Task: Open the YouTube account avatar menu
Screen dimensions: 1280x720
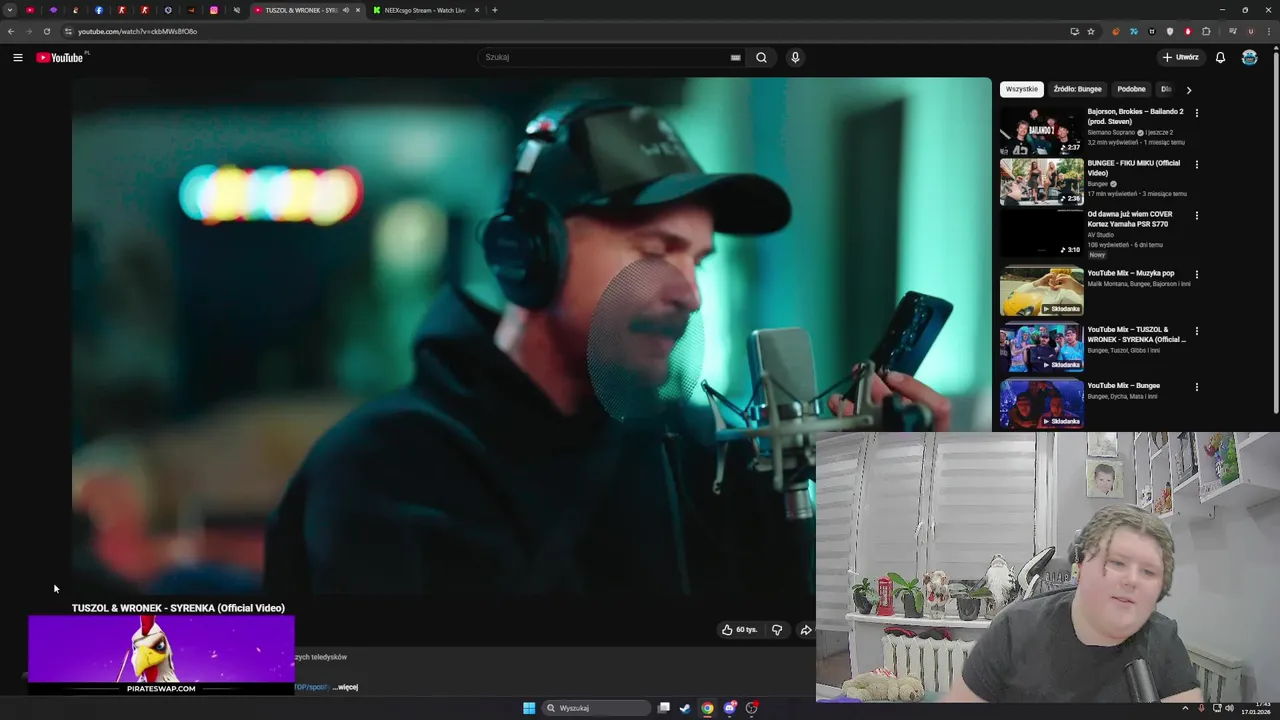Action: click(x=1249, y=57)
